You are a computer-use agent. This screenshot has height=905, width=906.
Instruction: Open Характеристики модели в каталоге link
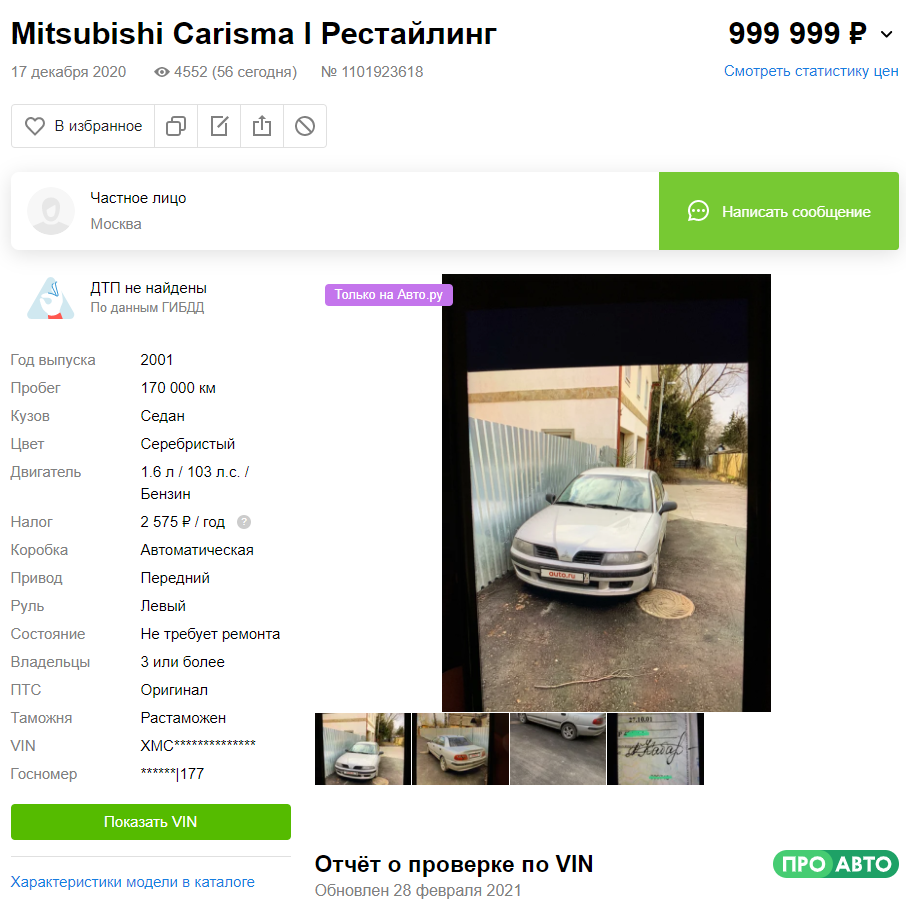pos(132,882)
